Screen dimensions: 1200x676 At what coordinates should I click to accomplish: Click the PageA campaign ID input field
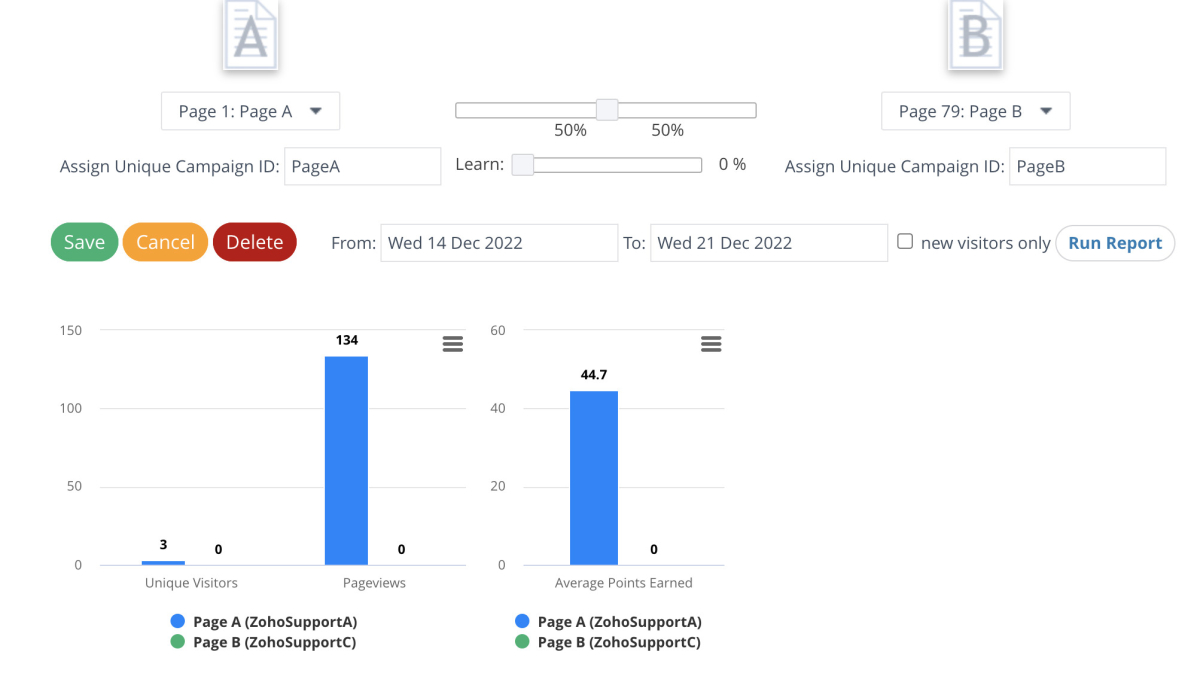(362, 166)
